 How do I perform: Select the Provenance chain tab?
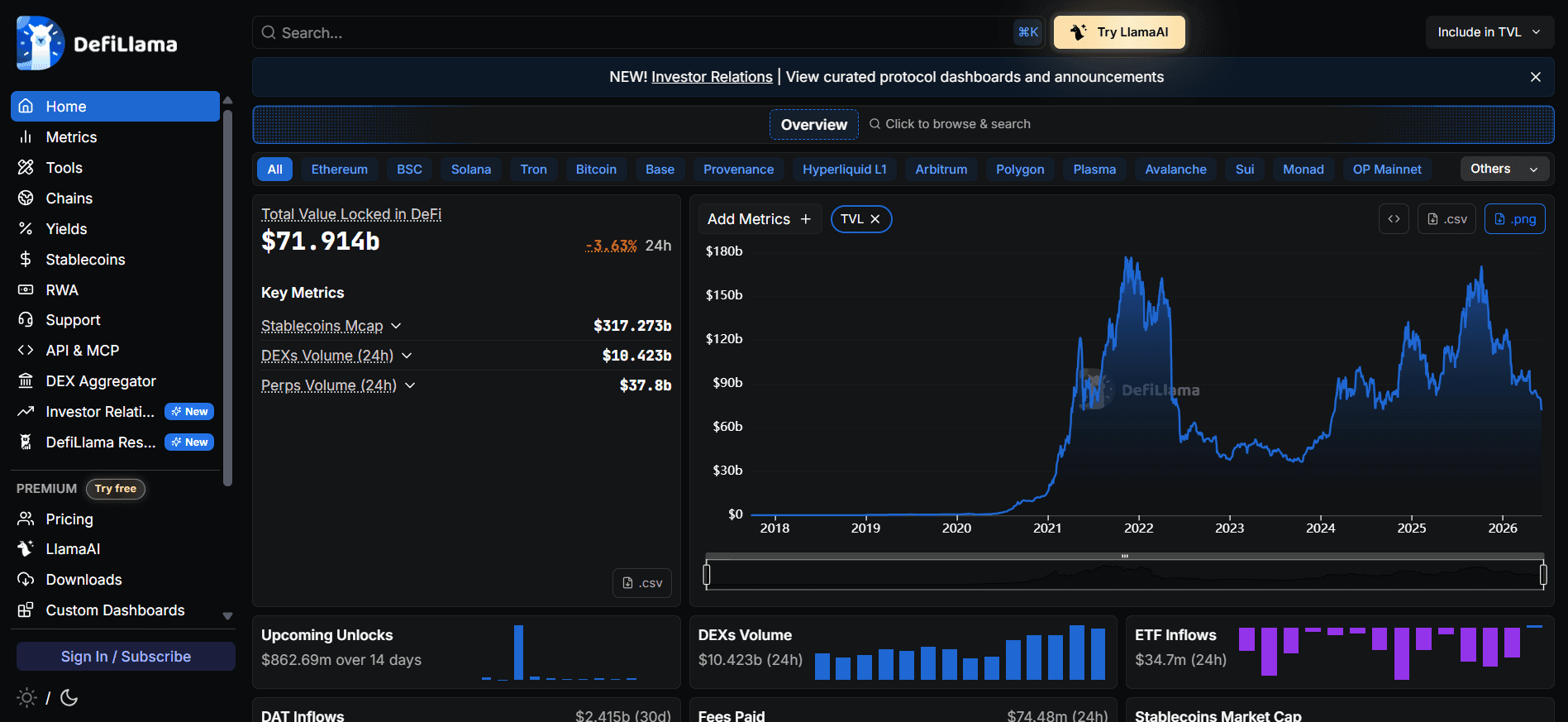pos(739,169)
